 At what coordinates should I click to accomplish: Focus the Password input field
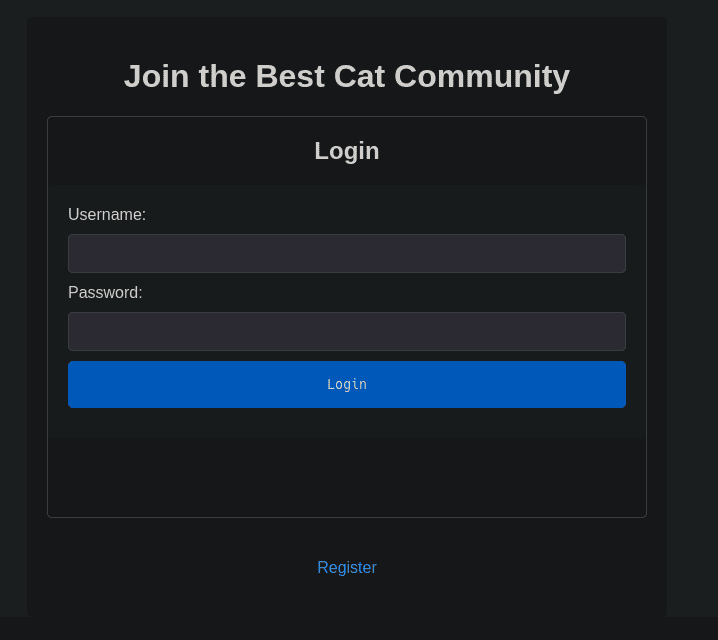tap(347, 331)
